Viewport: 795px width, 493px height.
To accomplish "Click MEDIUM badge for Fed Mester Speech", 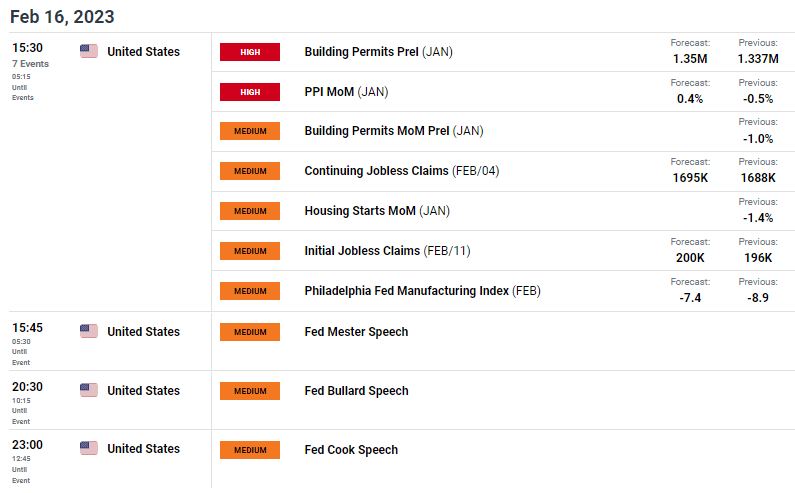I will pyautogui.click(x=250, y=332).
